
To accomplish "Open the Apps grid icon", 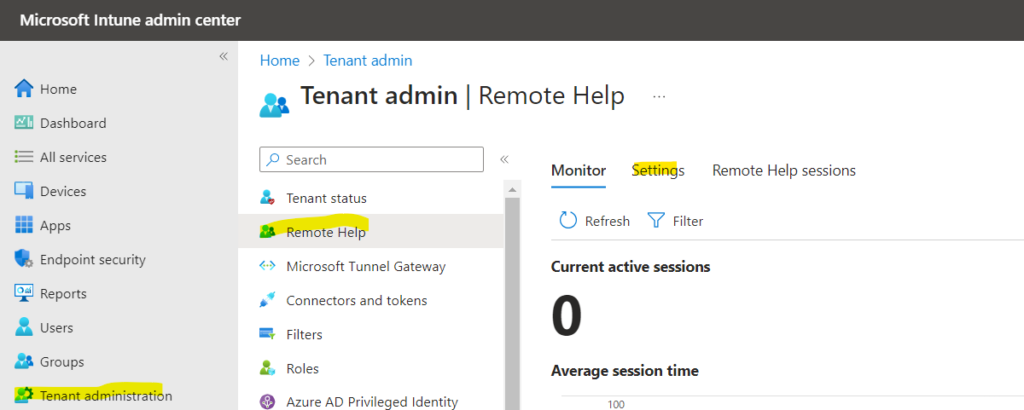I will click(x=24, y=225).
